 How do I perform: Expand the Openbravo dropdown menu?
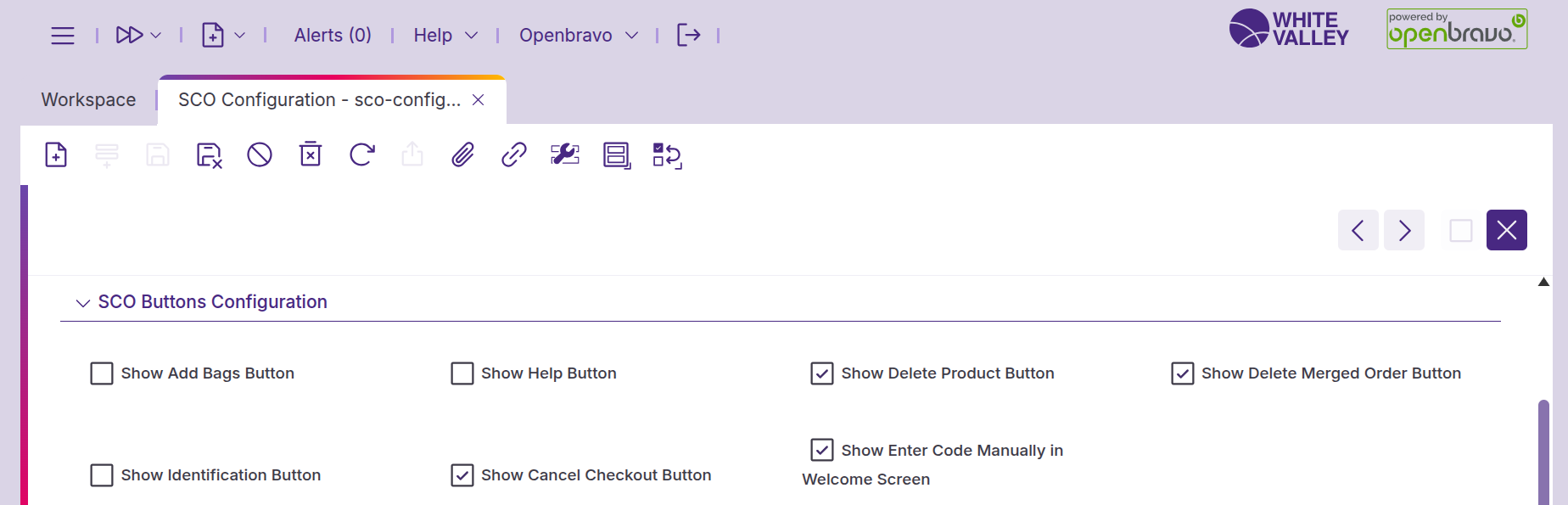coord(579,35)
